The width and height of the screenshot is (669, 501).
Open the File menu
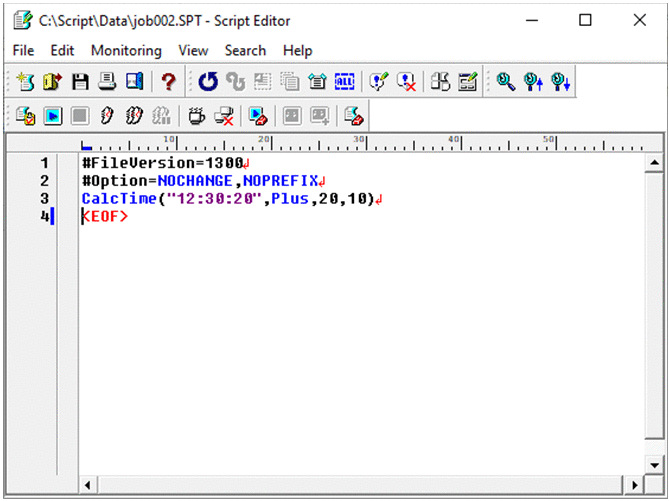coord(23,50)
